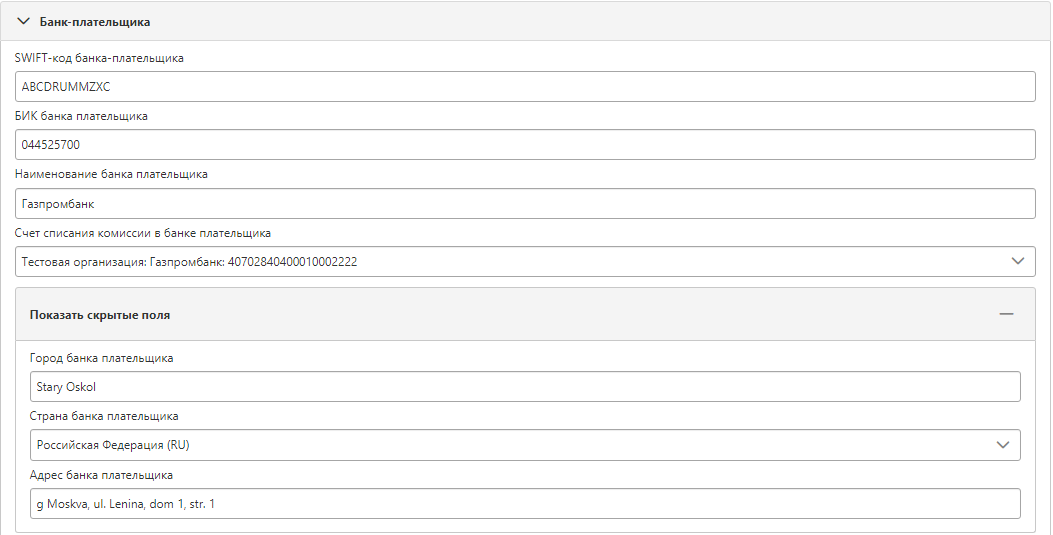Click the Город банка плательщика label

[x=101, y=358]
